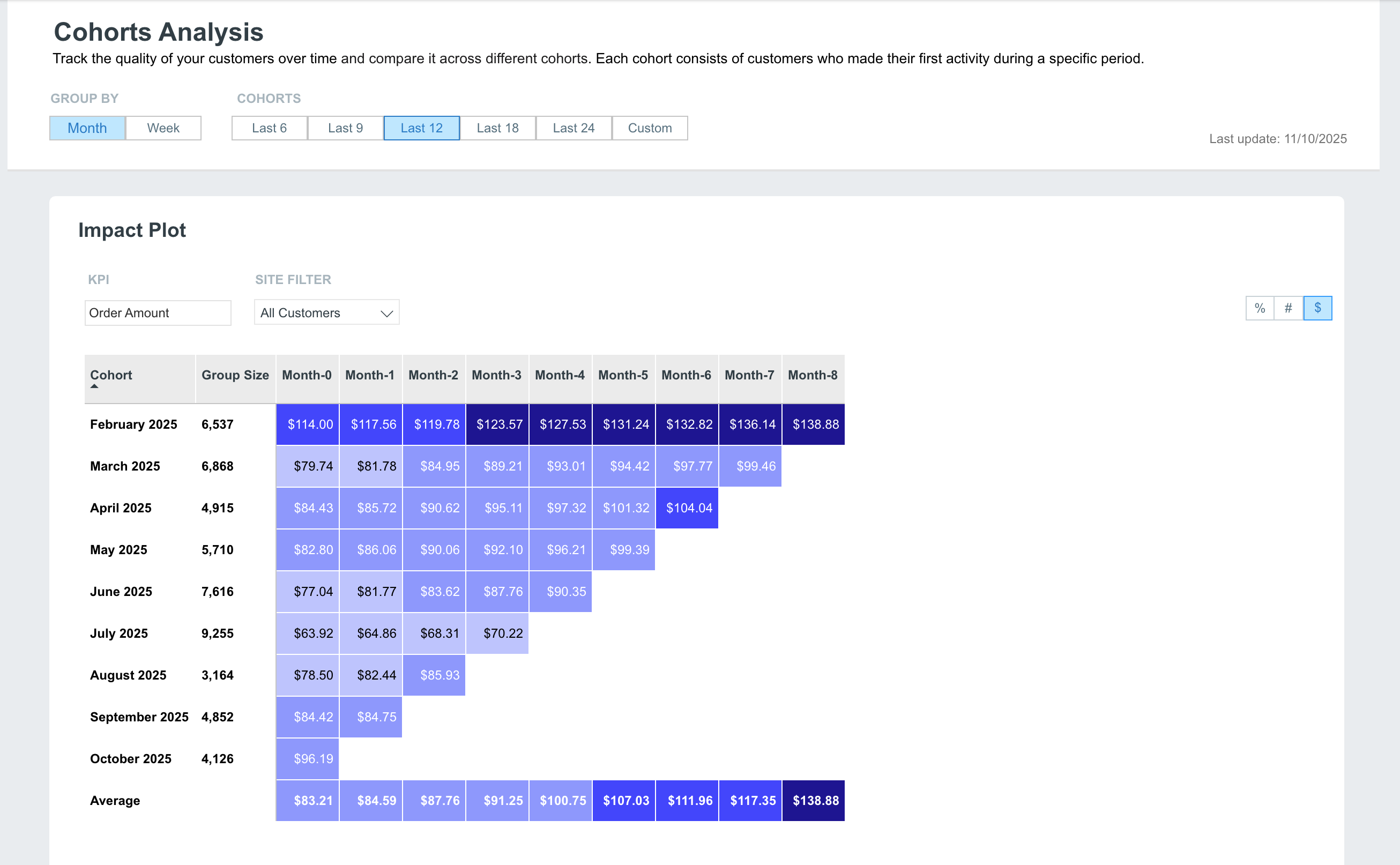The height and width of the screenshot is (865, 1400).
Task: Select the June 2025 cohort row label
Action: click(121, 592)
